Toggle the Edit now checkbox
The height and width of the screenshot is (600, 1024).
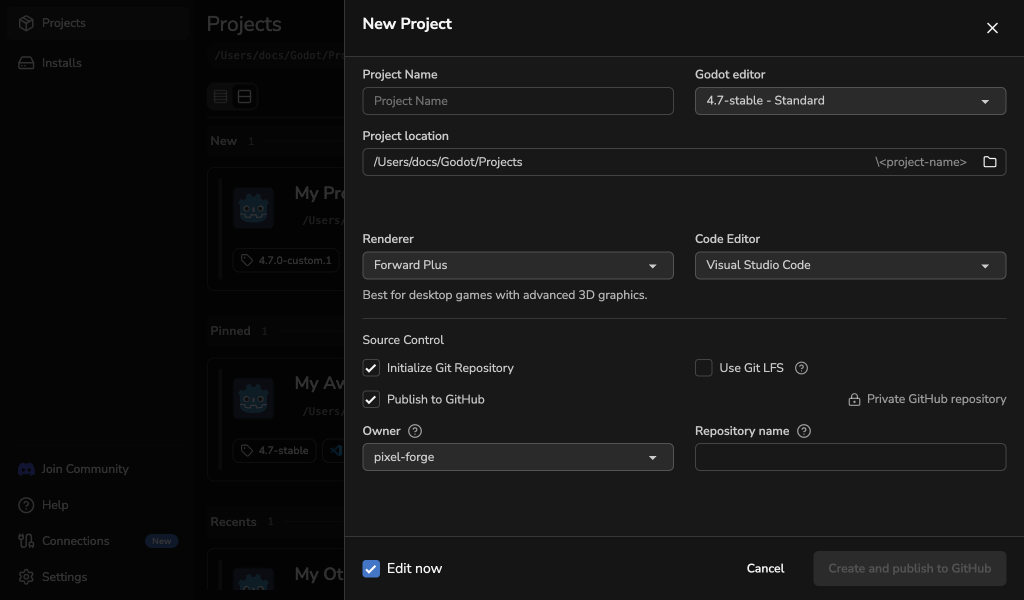pyautogui.click(x=371, y=569)
